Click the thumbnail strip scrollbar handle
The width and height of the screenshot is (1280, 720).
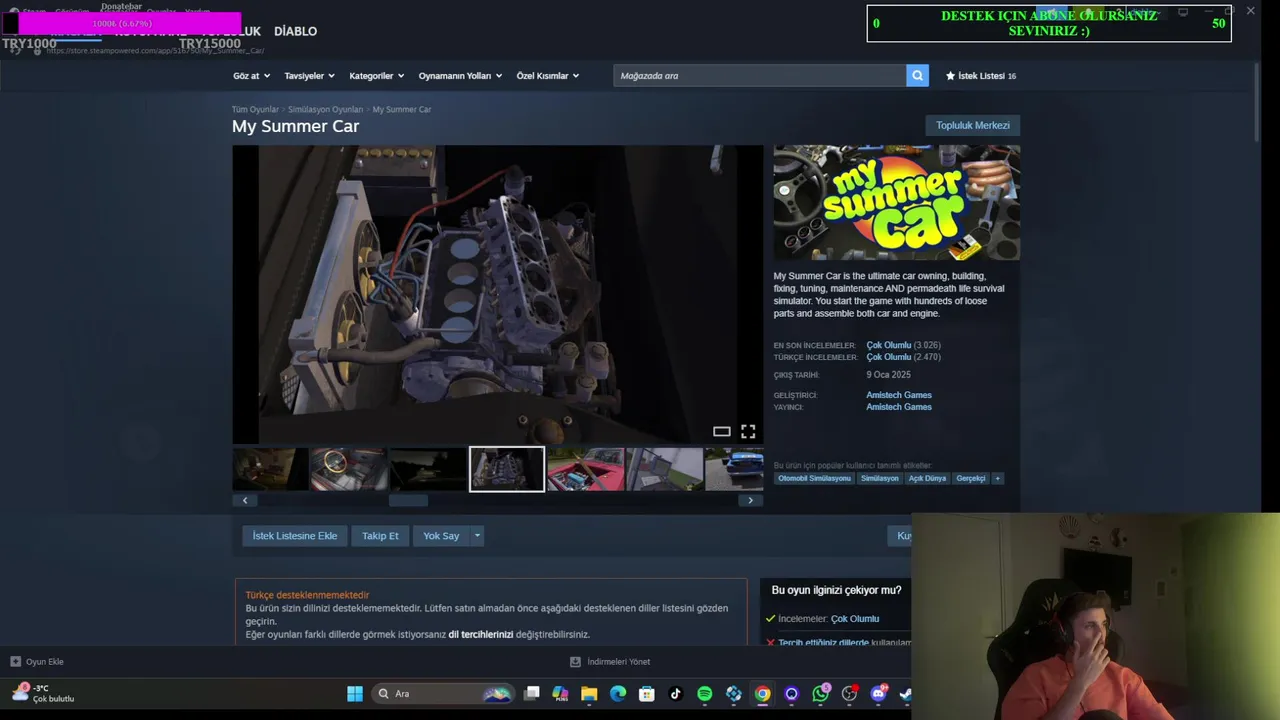408,500
